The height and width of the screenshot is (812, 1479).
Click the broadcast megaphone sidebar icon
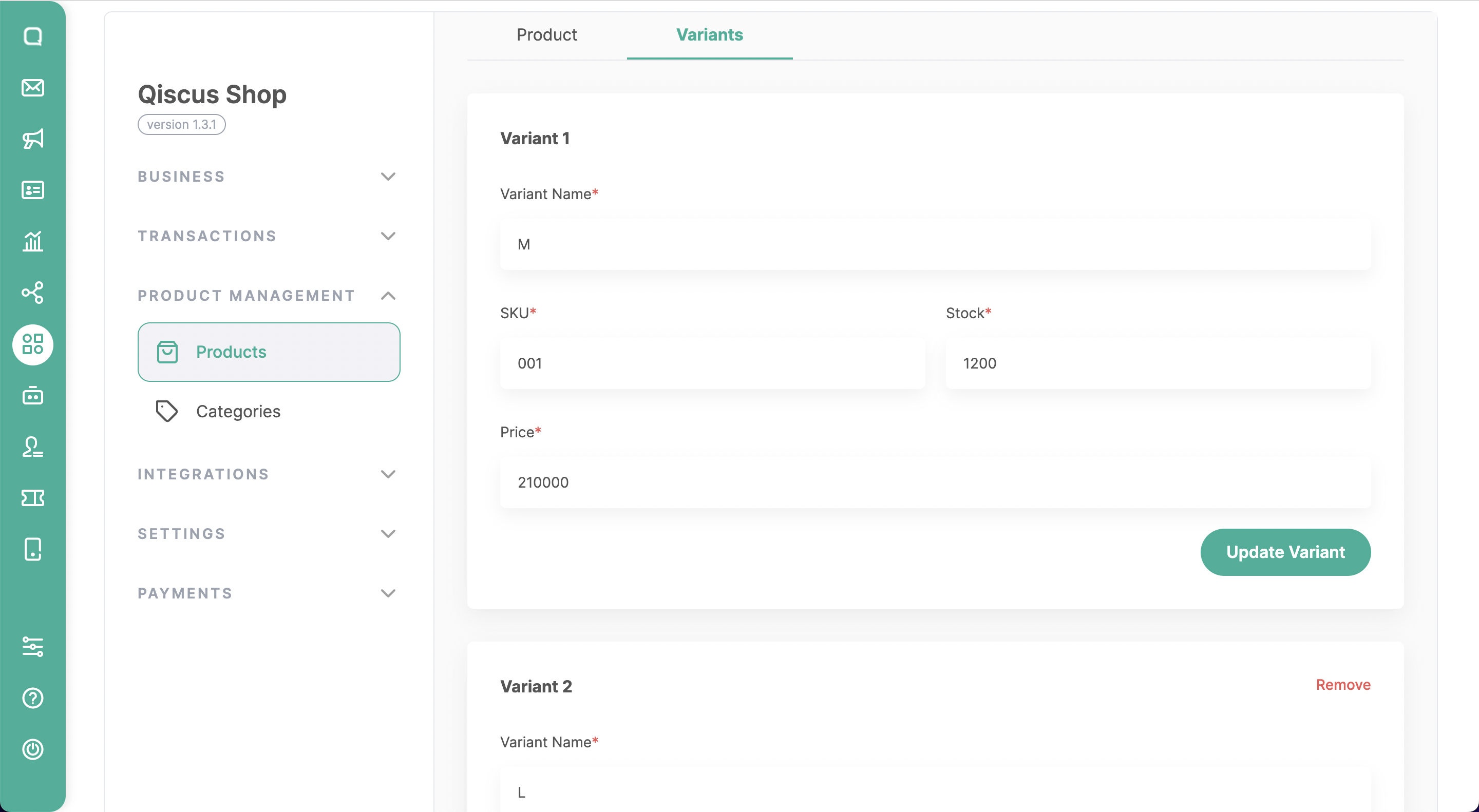33,139
